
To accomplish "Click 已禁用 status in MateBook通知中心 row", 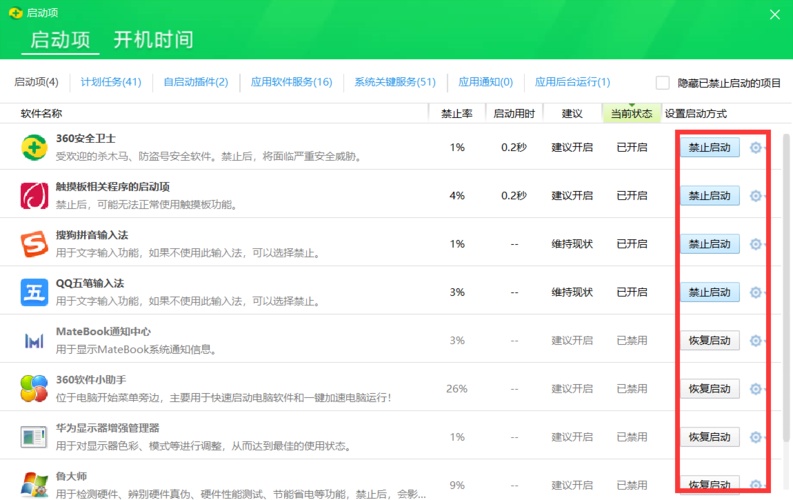I will pyautogui.click(x=632, y=341).
